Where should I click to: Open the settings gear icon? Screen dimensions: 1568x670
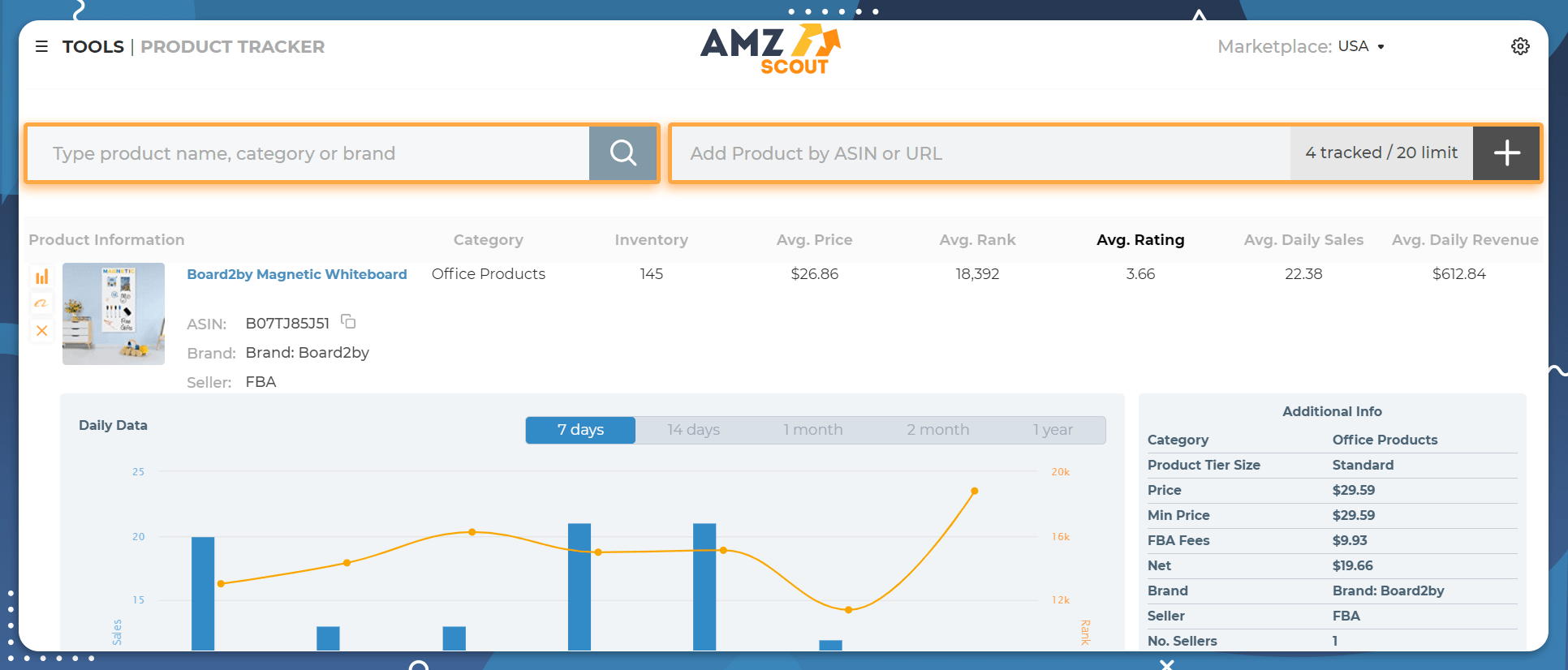pyautogui.click(x=1520, y=46)
